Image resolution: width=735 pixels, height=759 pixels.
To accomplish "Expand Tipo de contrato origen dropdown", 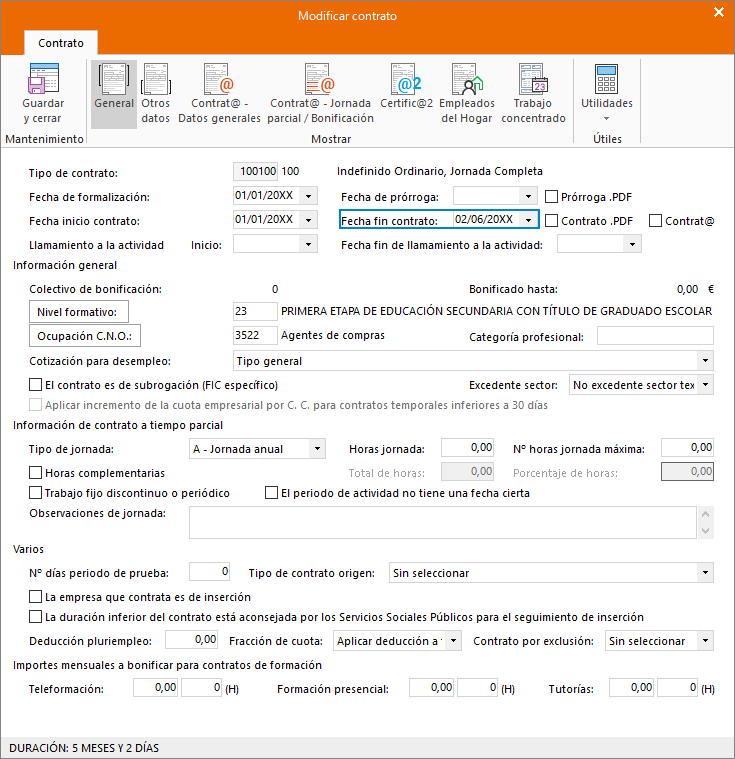I will (x=705, y=573).
